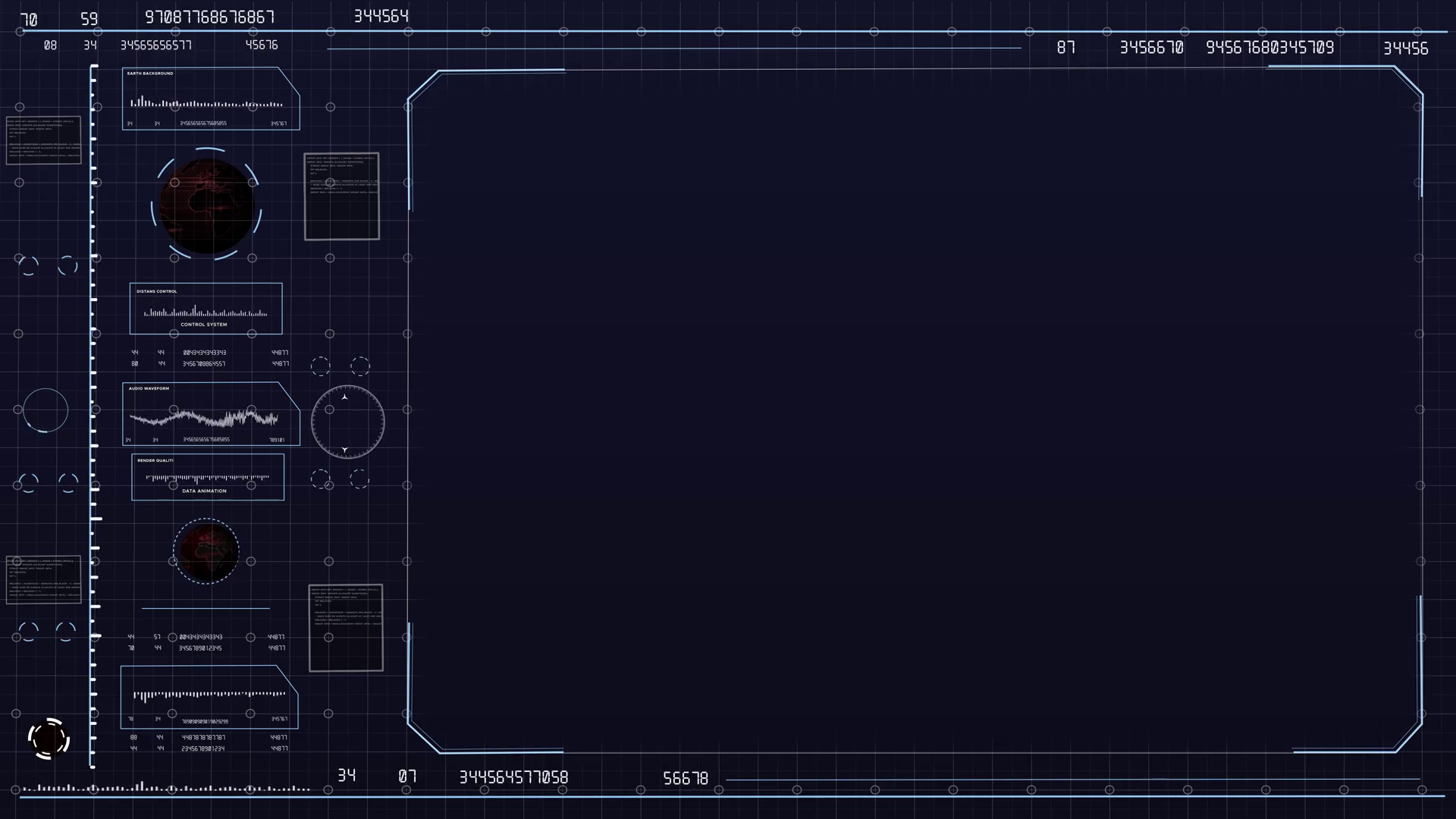Select the code snippet panel at far left
1456x819 pixels.
(43, 140)
